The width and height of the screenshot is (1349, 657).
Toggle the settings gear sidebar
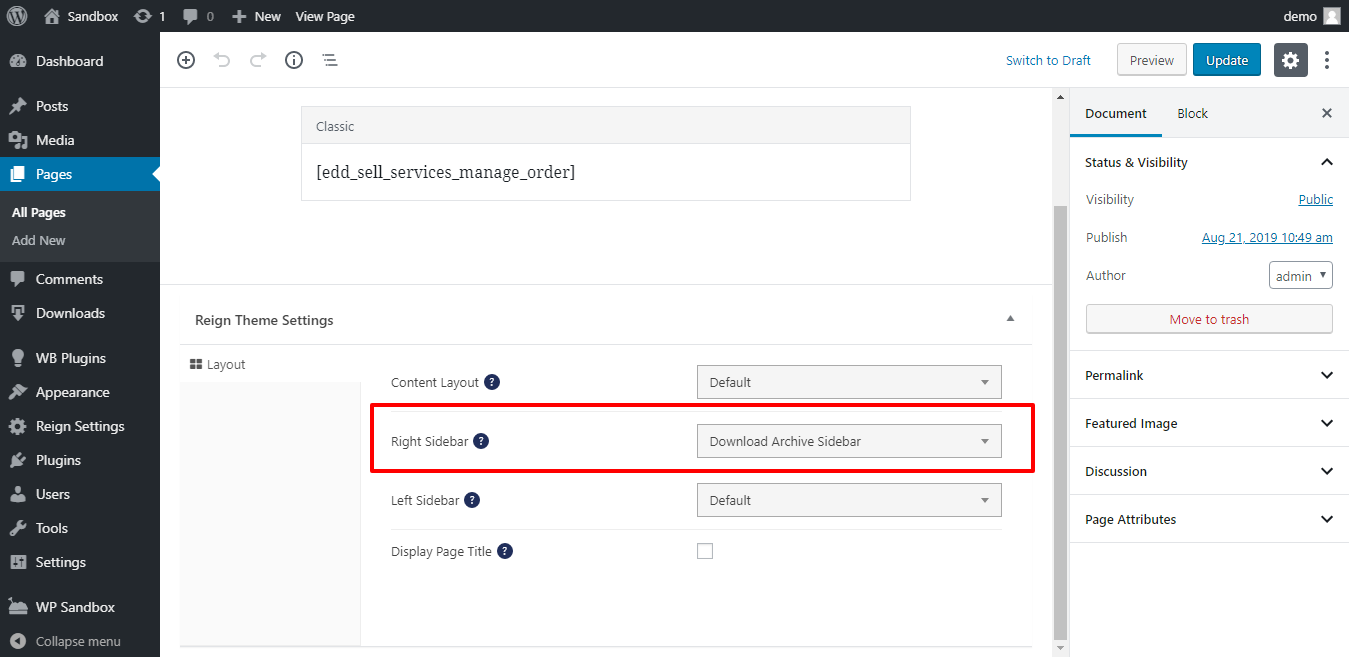1291,60
